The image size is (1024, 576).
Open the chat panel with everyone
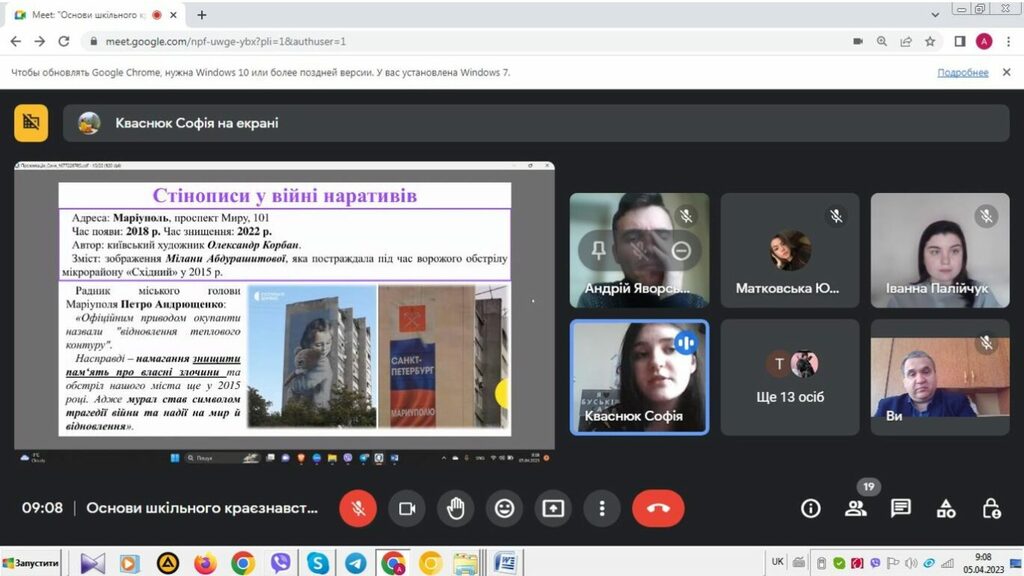coord(901,508)
